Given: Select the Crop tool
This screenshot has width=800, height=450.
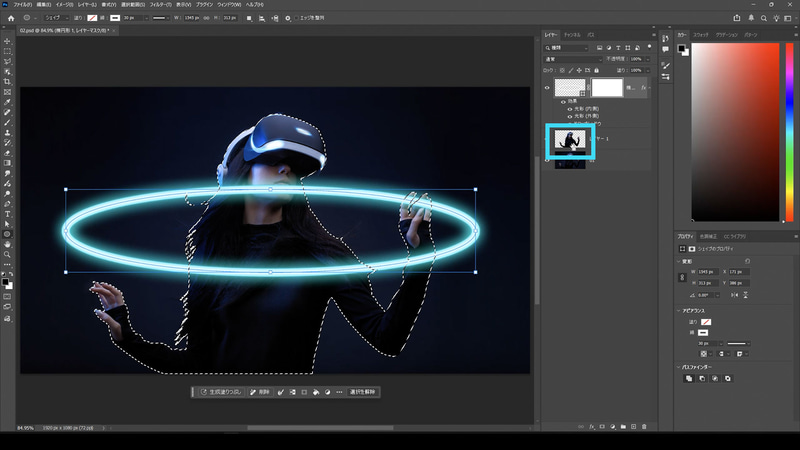Looking at the screenshot, I should [7, 81].
